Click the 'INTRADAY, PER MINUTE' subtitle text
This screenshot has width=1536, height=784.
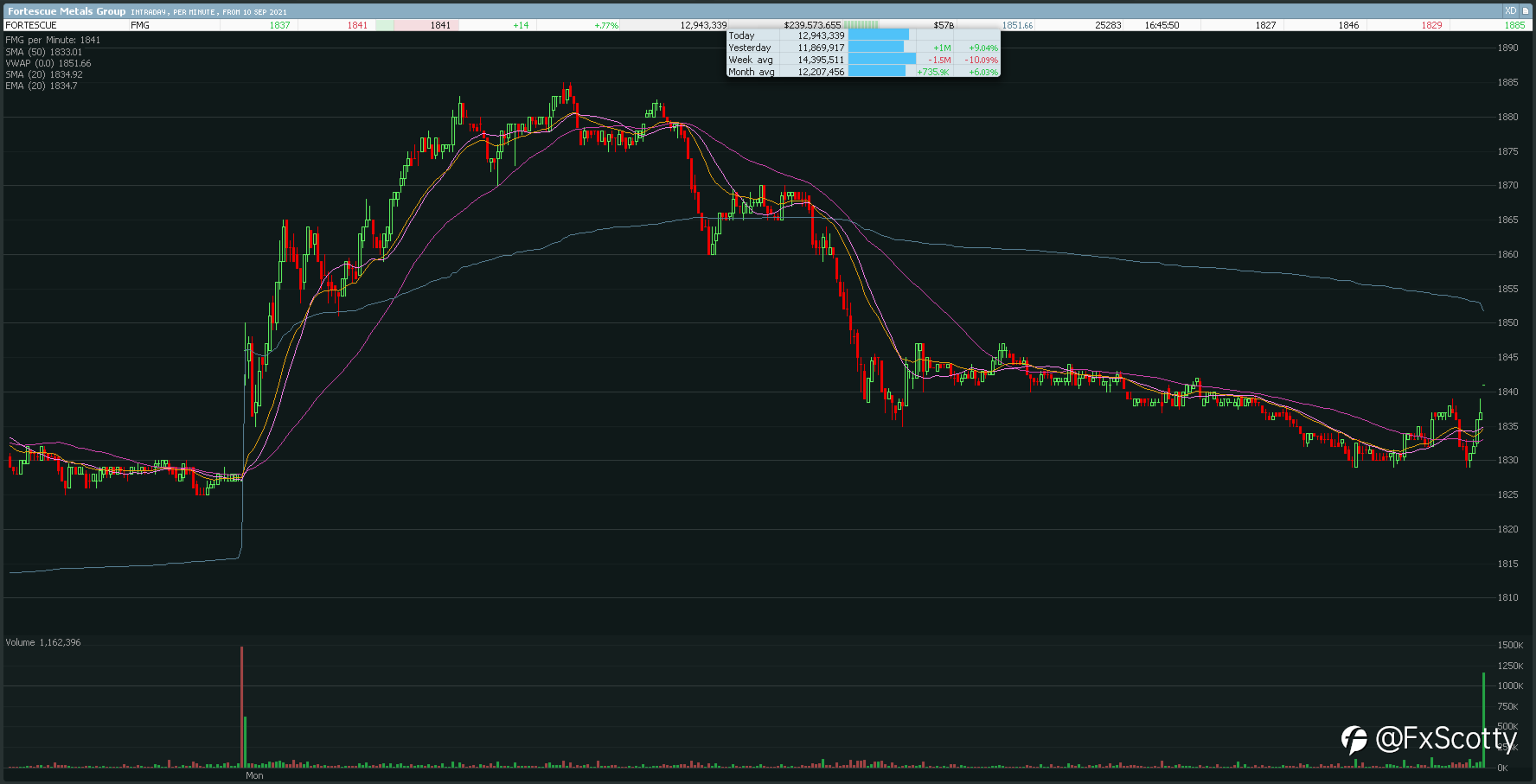(174, 12)
